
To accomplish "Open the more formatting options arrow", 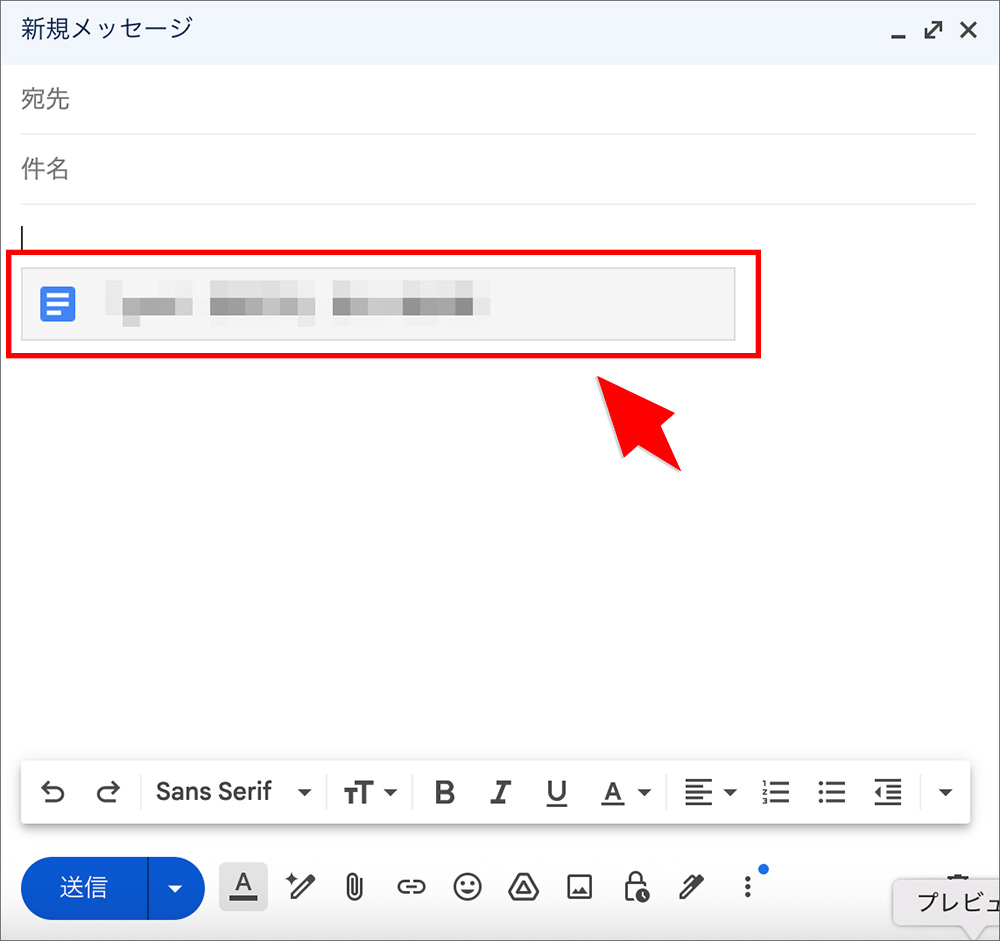I will (x=944, y=791).
